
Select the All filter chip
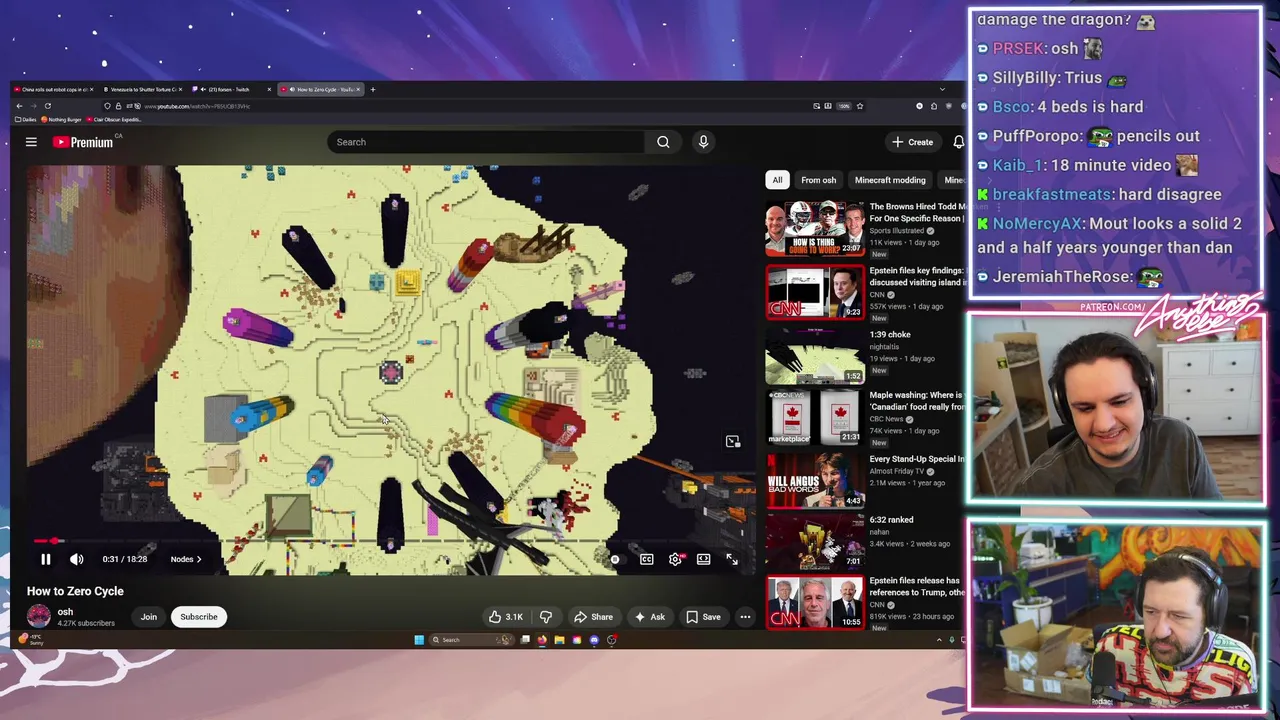click(x=777, y=180)
